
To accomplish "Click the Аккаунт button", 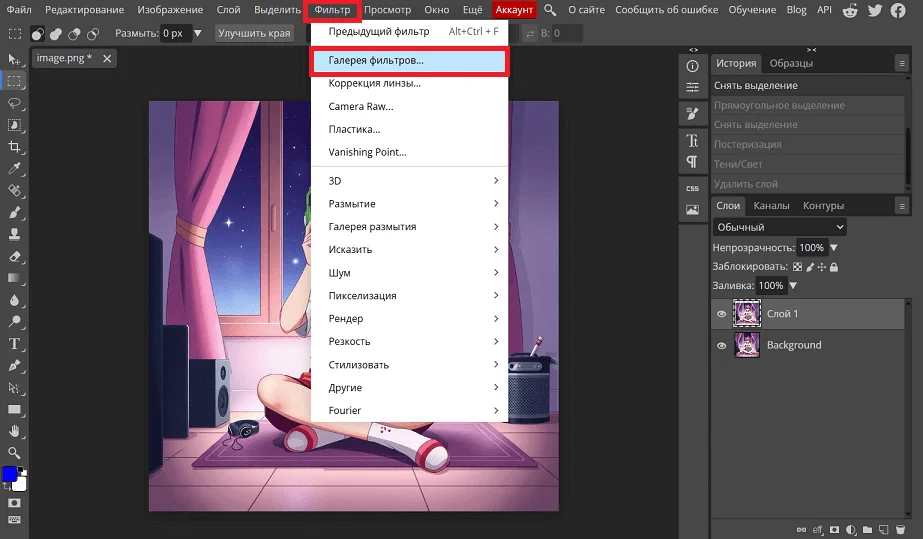I will 514,10.
